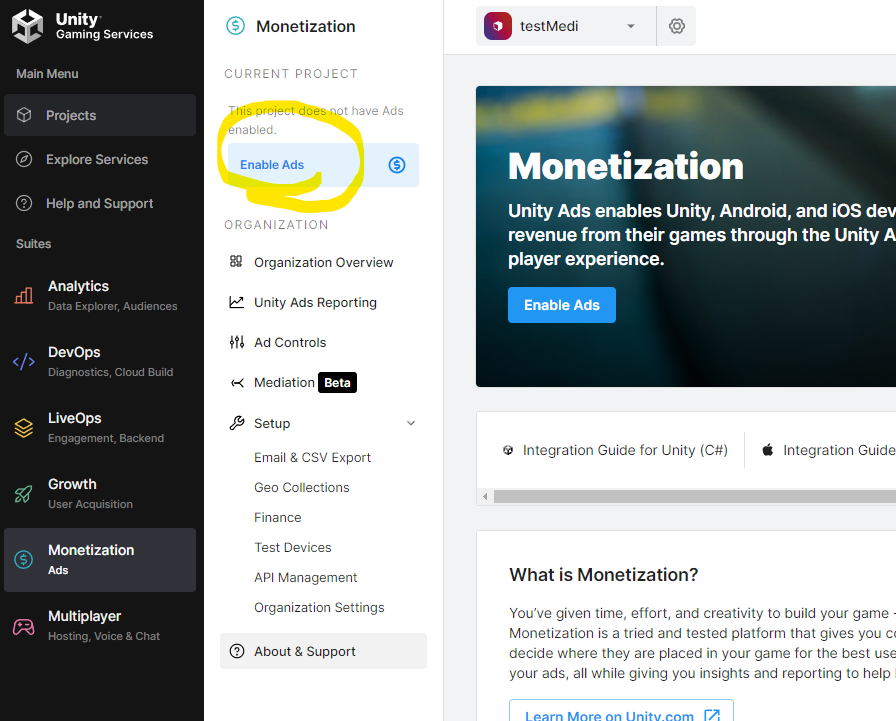Open project settings gear
Viewport: 896px width, 721px height.
(677, 26)
